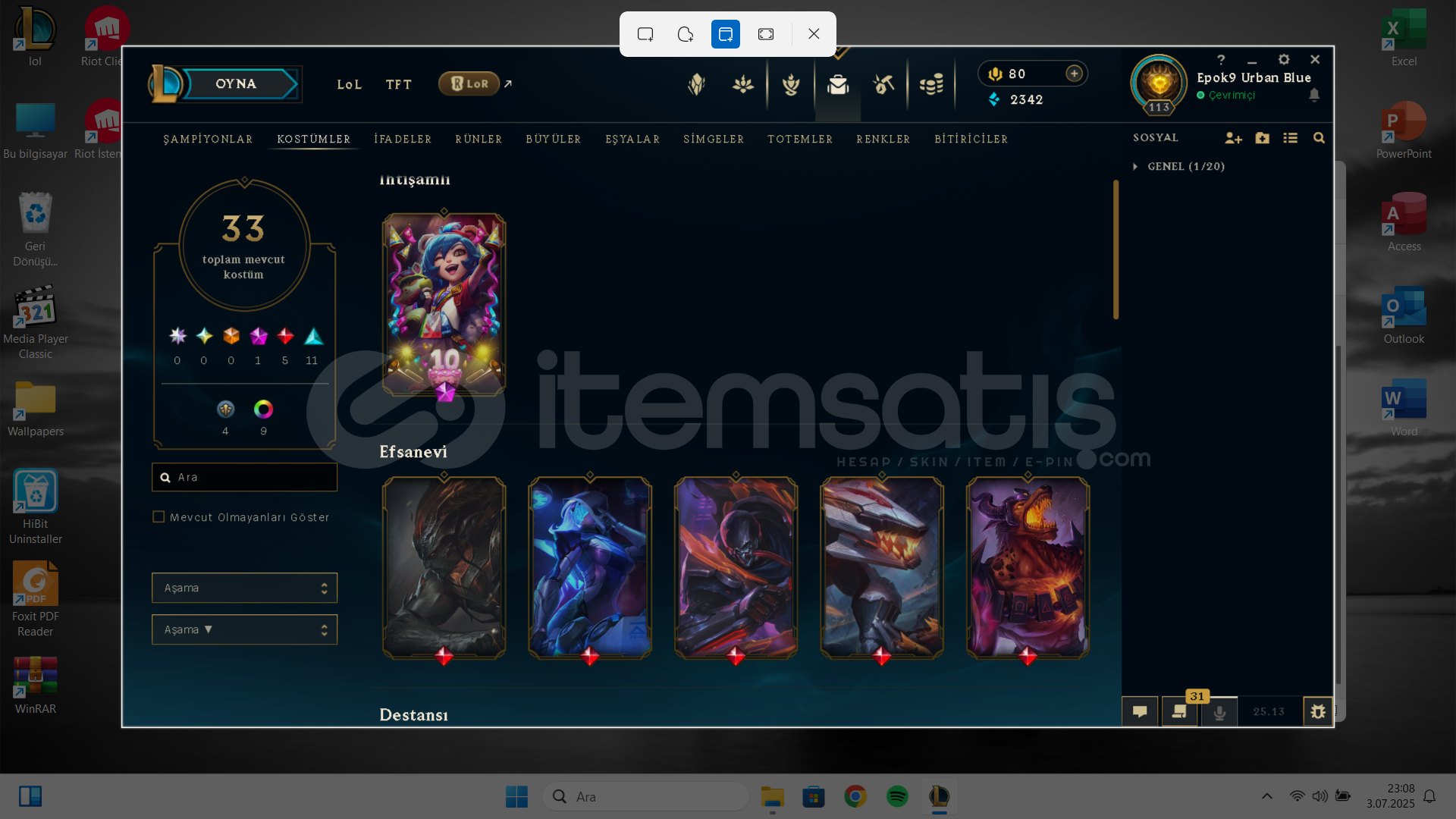Open client settings gear icon
Viewport: 1456px width, 819px height.
coord(1284,59)
